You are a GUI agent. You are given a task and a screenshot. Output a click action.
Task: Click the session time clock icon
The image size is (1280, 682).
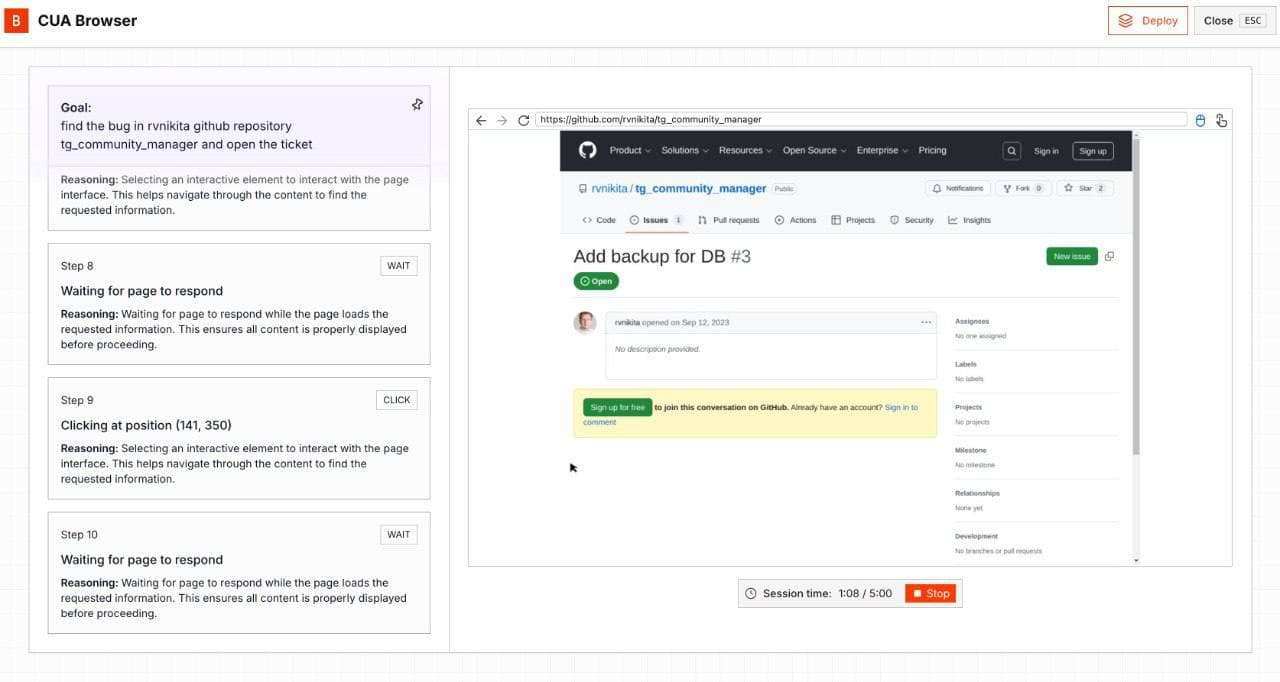(751, 593)
